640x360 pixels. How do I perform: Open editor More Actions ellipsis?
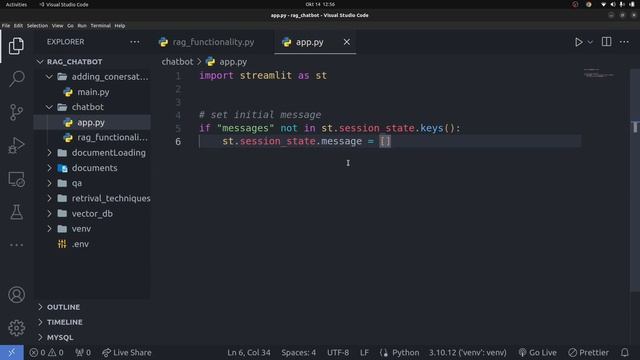tap(624, 42)
